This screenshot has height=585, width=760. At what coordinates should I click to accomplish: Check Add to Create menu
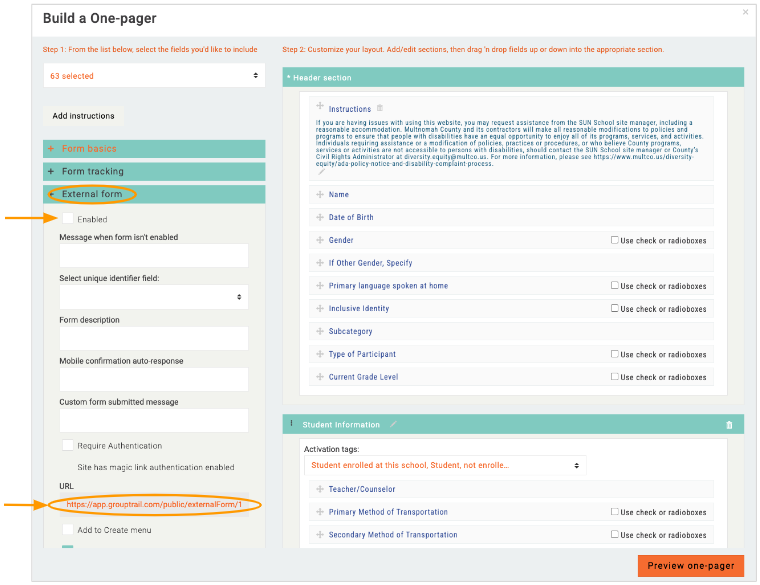(67, 529)
